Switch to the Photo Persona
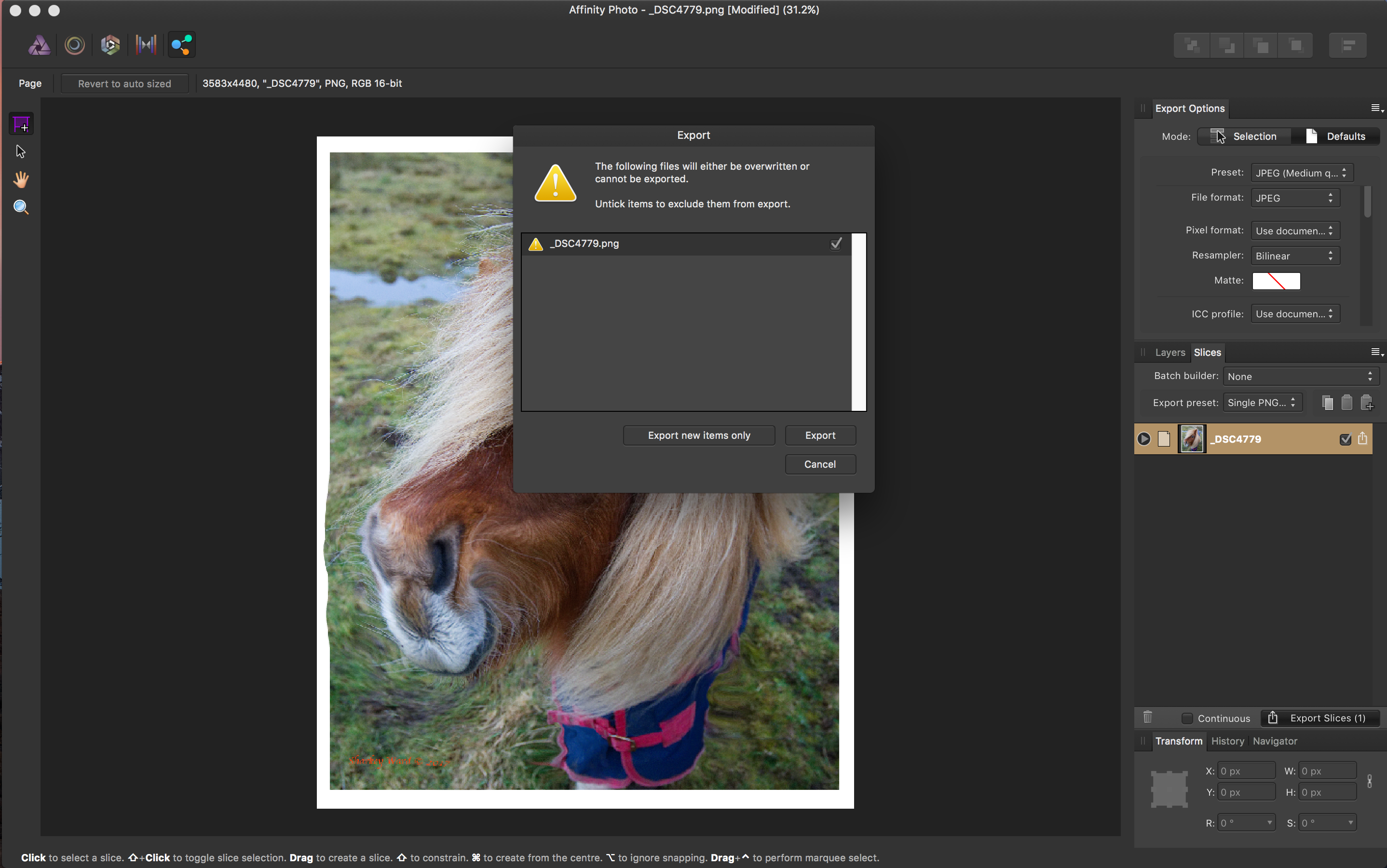The height and width of the screenshot is (868, 1387). click(39, 44)
